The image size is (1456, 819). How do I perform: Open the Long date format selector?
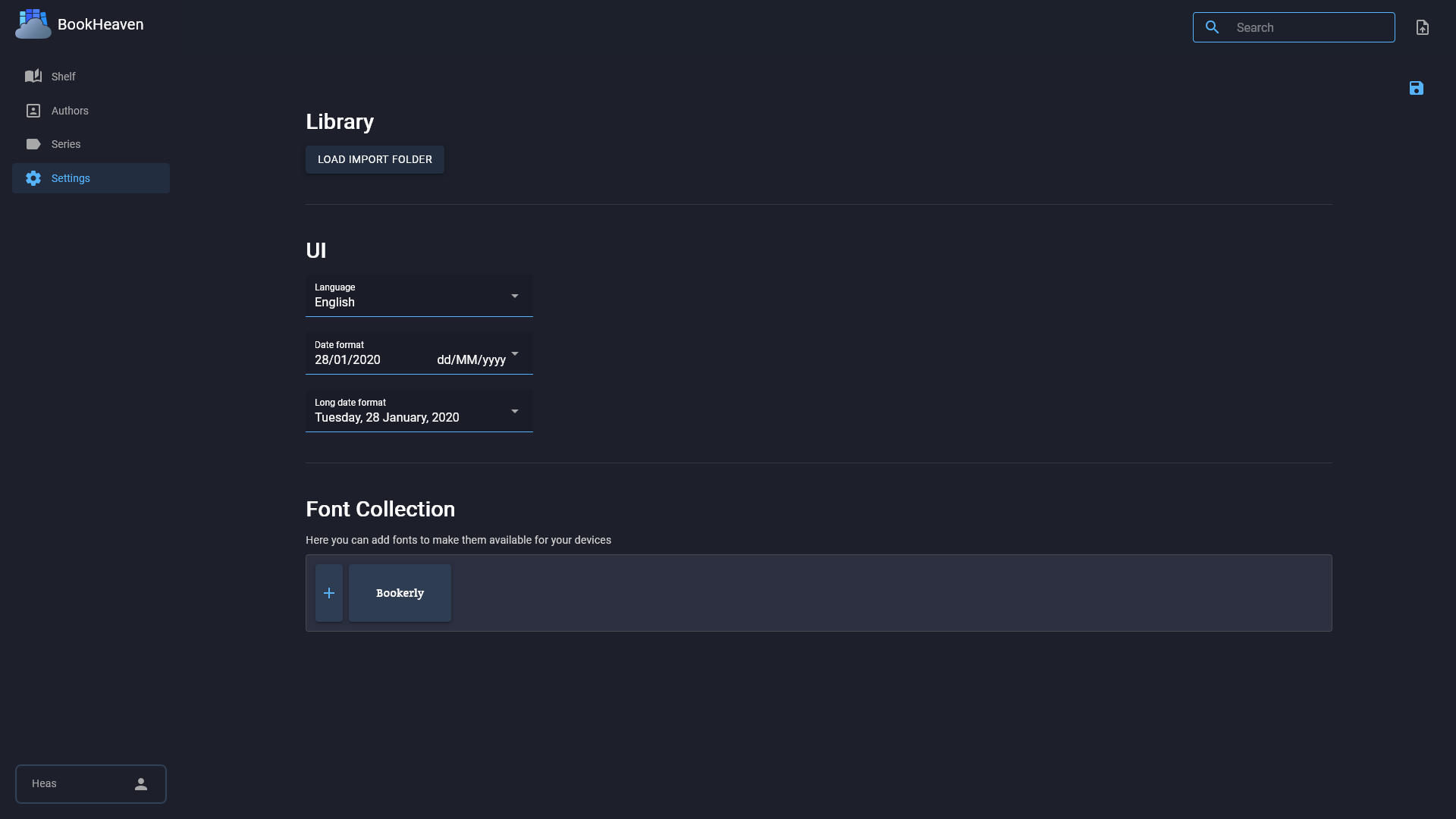(x=419, y=411)
